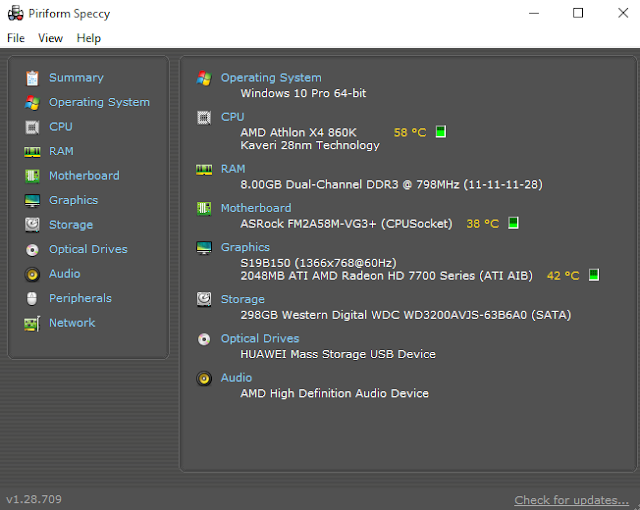Open Motherboard section in sidebar
The height and width of the screenshot is (510, 640).
click(84, 175)
